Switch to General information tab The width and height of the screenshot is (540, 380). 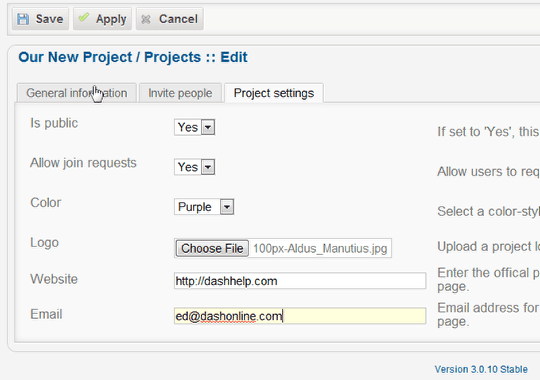[x=77, y=93]
